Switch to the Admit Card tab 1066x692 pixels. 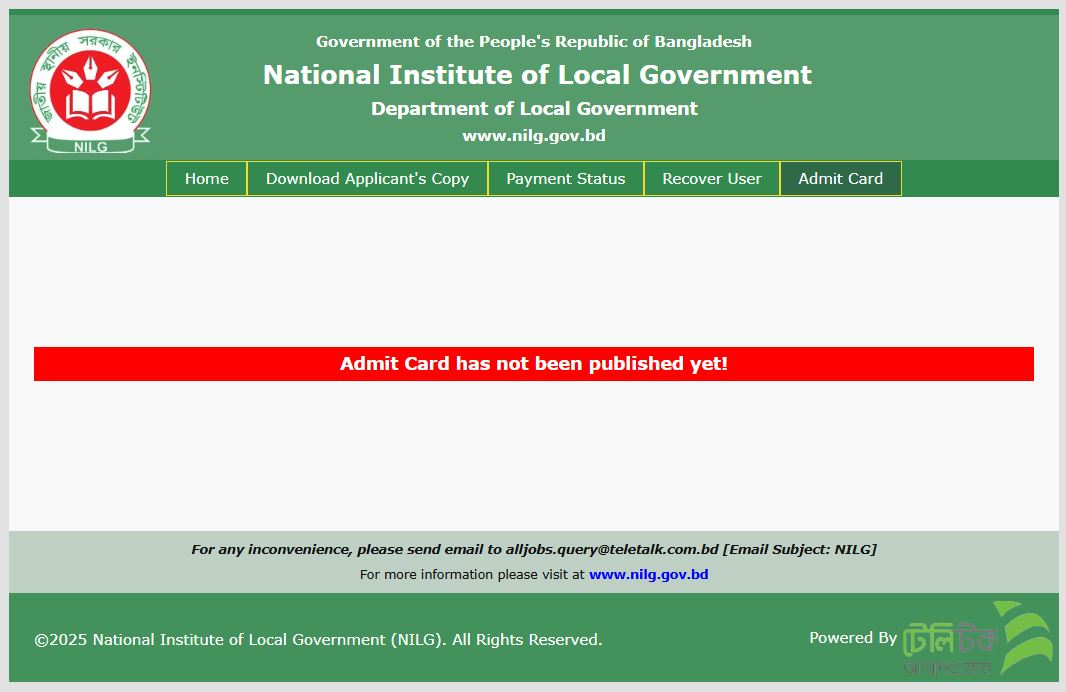pyautogui.click(x=840, y=178)
